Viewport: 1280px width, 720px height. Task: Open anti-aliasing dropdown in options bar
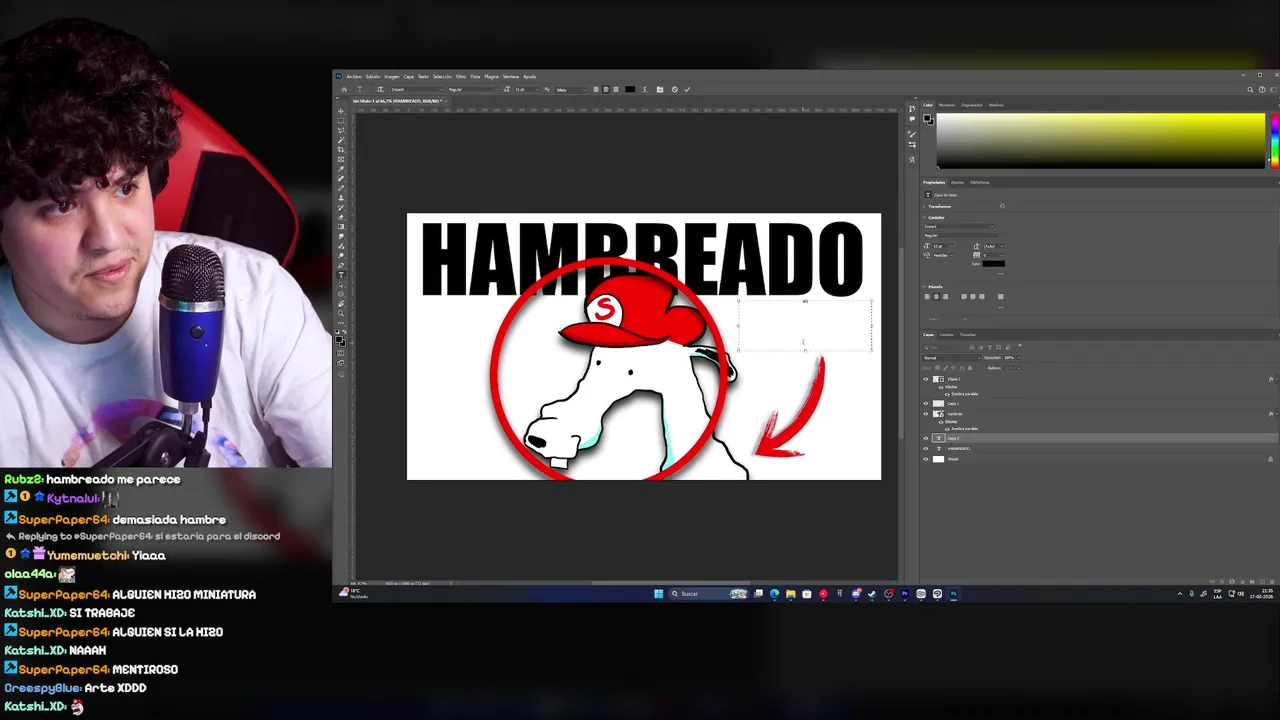(x=570, y=90)
